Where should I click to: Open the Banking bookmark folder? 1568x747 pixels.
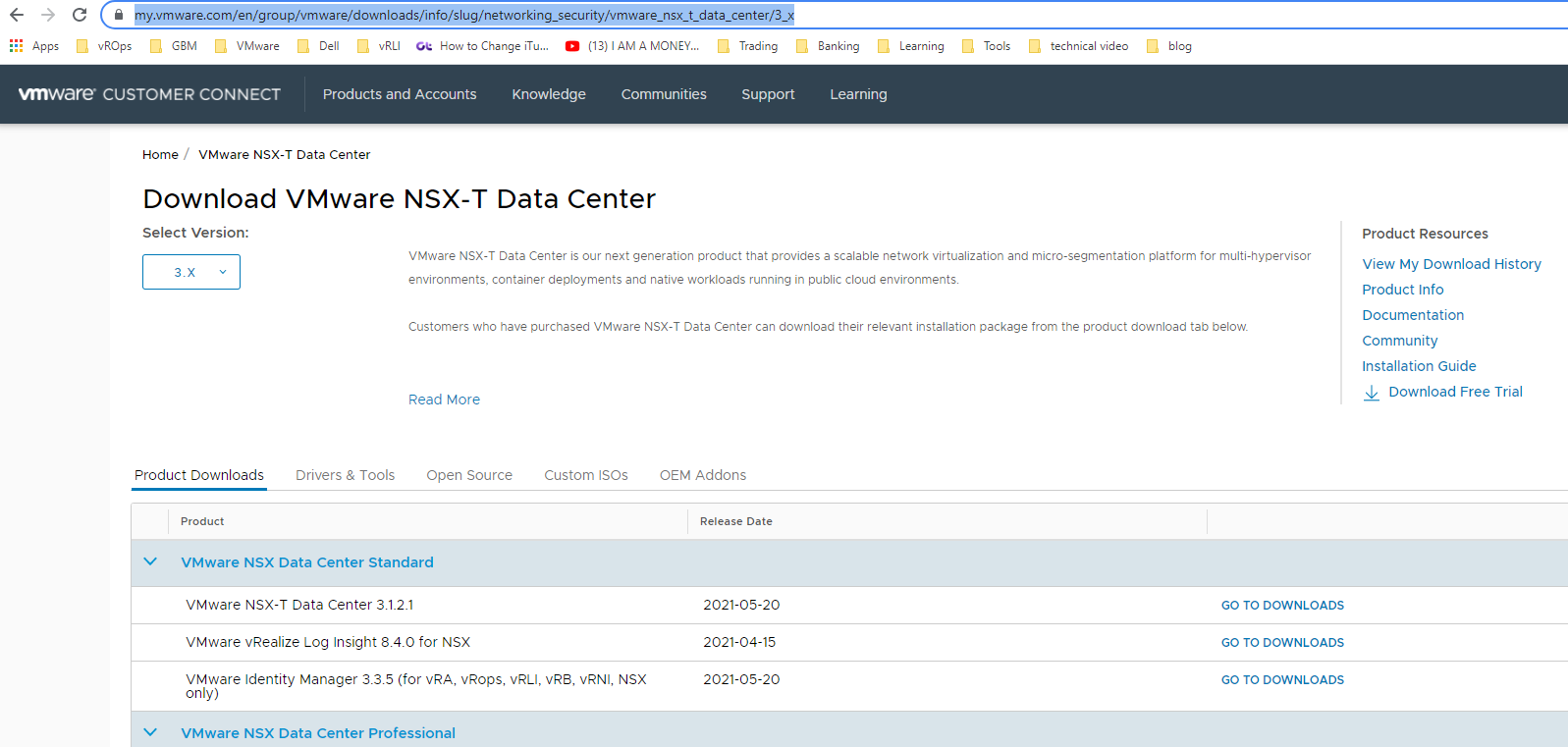[828, 46]
